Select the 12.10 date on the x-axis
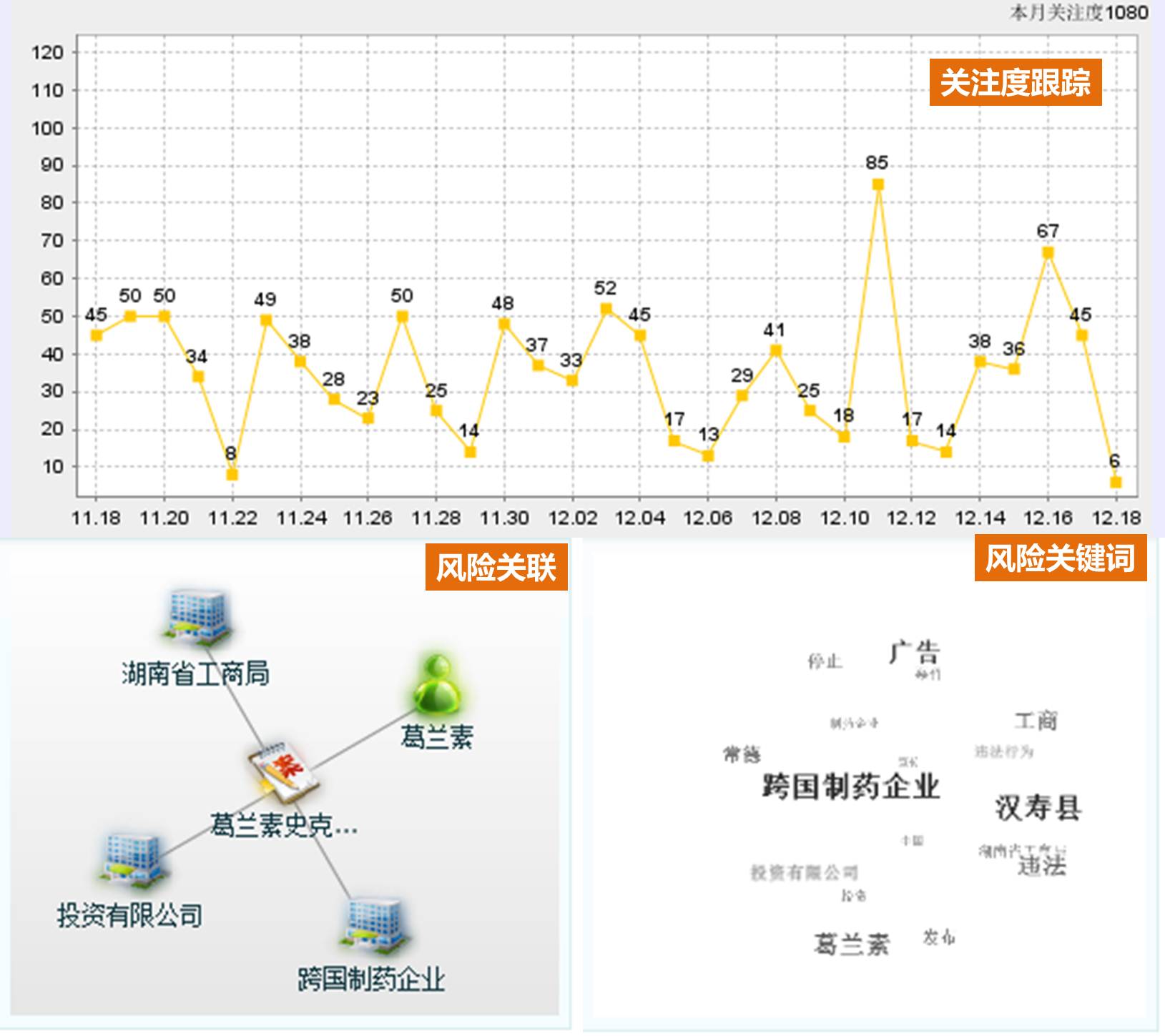The image size is (1165, 1036). pos(844,518)
